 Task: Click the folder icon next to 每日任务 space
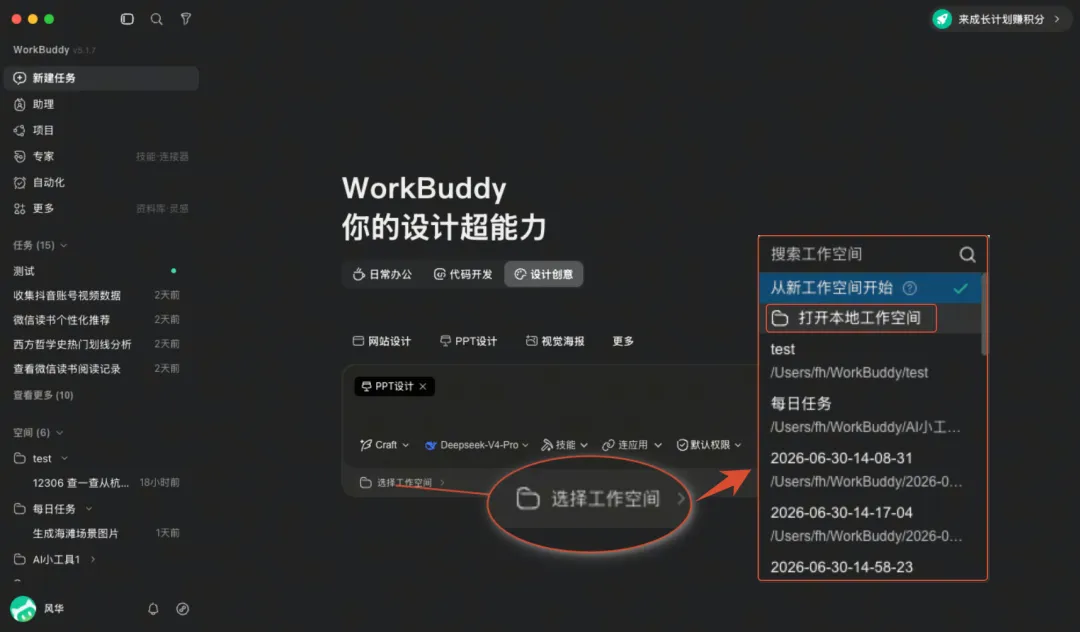coord(19,509)
